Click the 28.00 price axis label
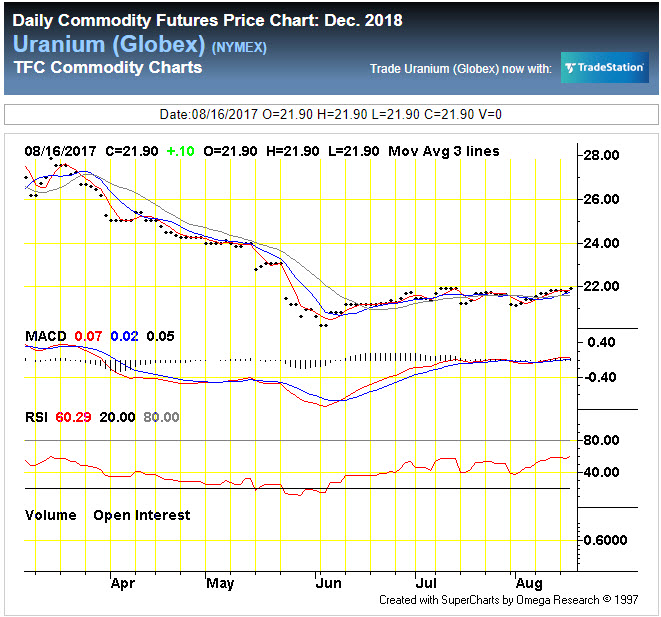661x617 pixels. click(x=604, y=155)
